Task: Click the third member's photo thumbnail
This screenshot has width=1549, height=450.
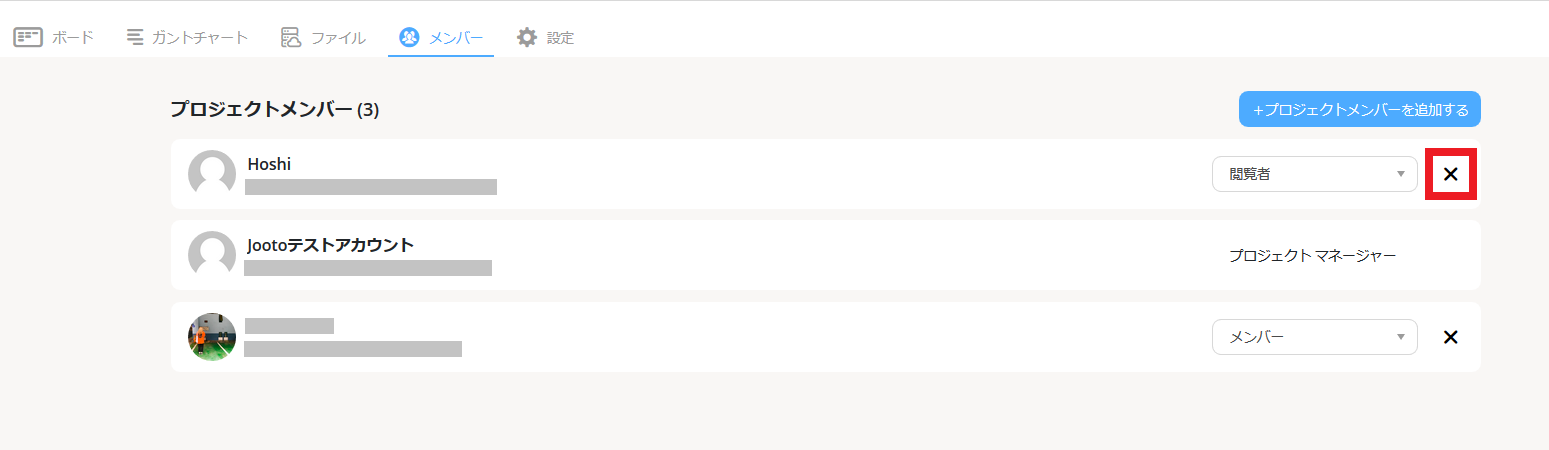Action: click(212, 337)
